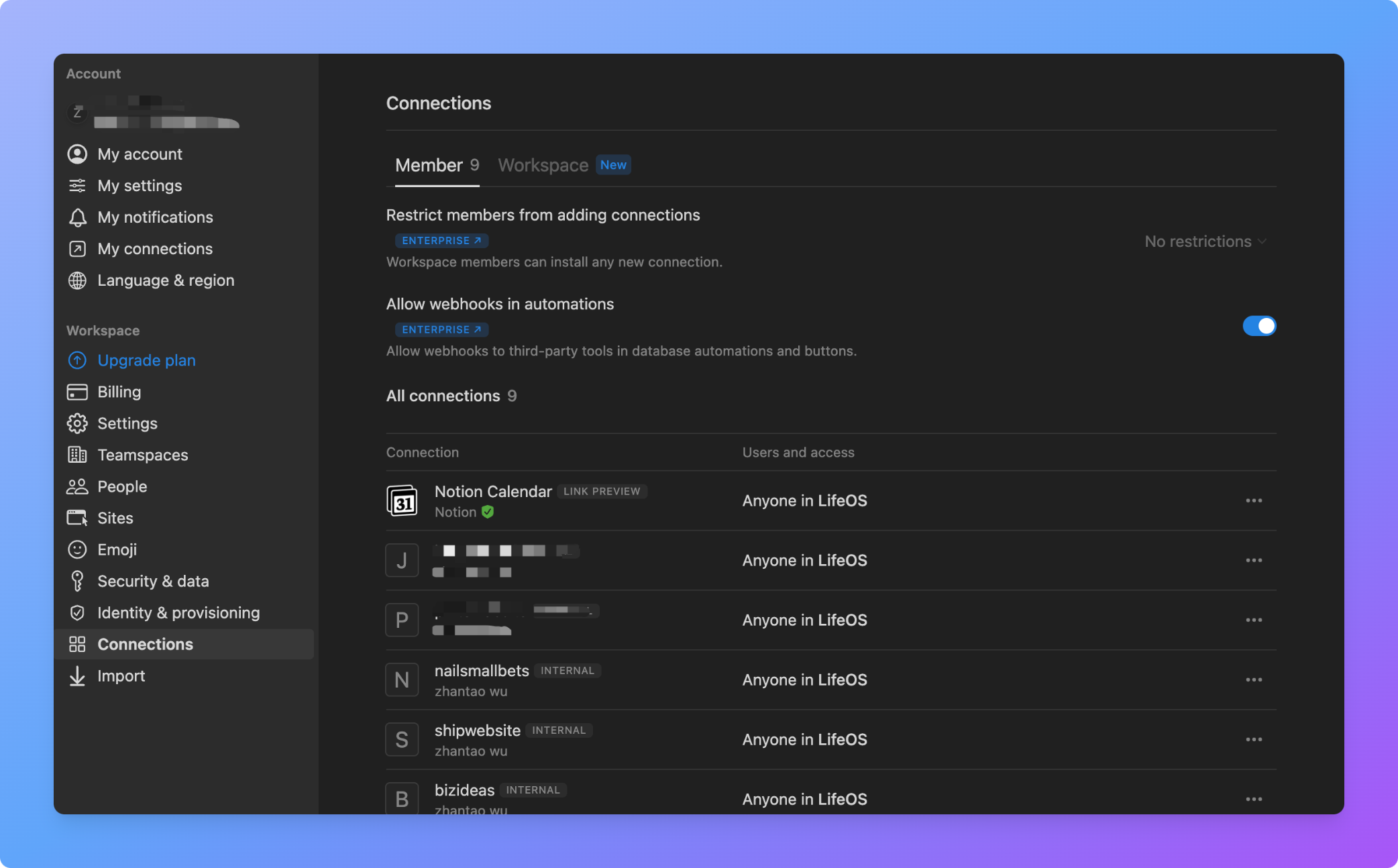Click the Upgrade plan link
Screen dimensions: 1398x868
click(x=146, y=360)
